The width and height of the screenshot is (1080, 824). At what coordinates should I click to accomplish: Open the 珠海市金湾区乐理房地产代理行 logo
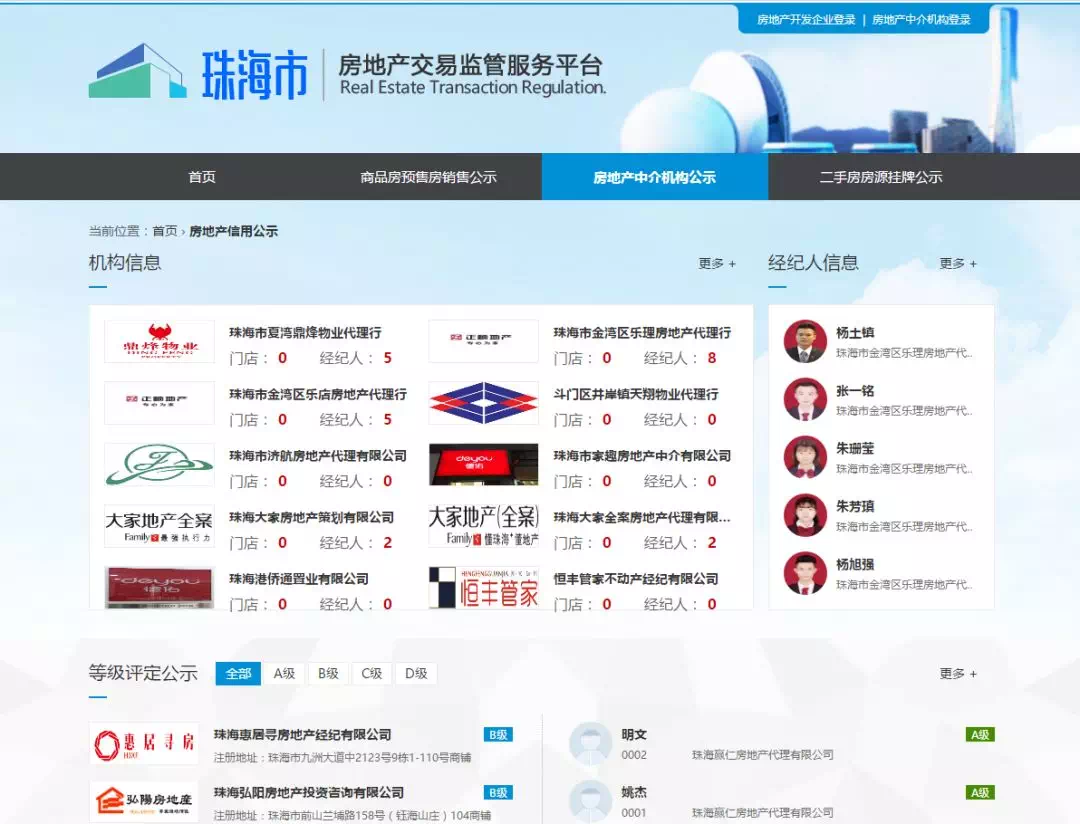484,341
